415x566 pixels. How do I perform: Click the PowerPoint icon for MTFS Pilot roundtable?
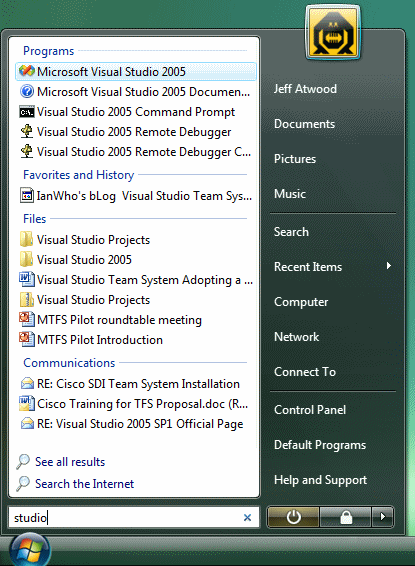pyautogui.click(x=27, y=319)
